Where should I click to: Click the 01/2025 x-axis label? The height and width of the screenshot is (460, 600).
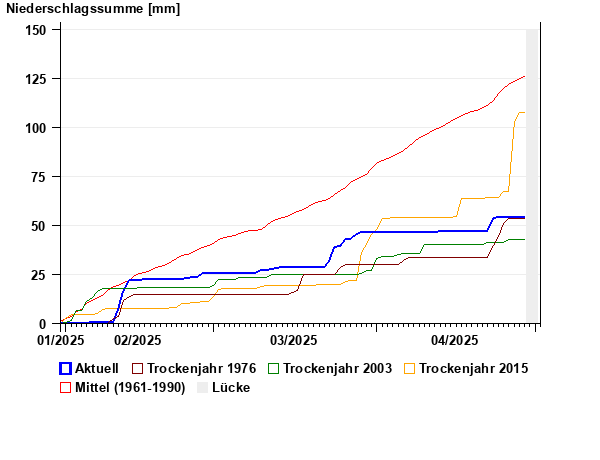coord(60,340)
